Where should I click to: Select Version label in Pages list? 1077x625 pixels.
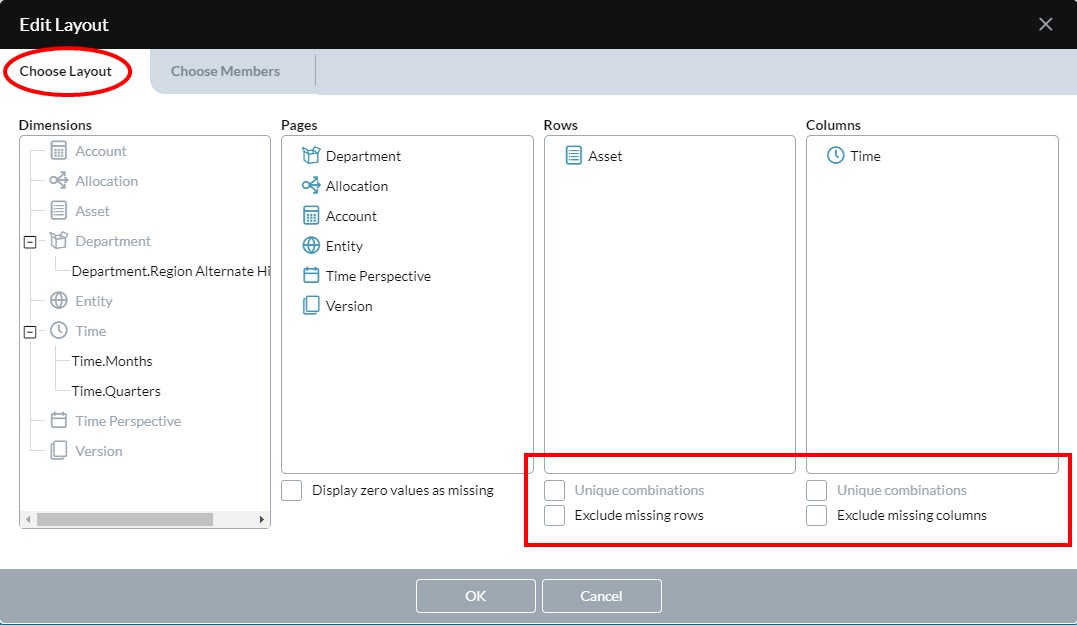click(349, 306)
